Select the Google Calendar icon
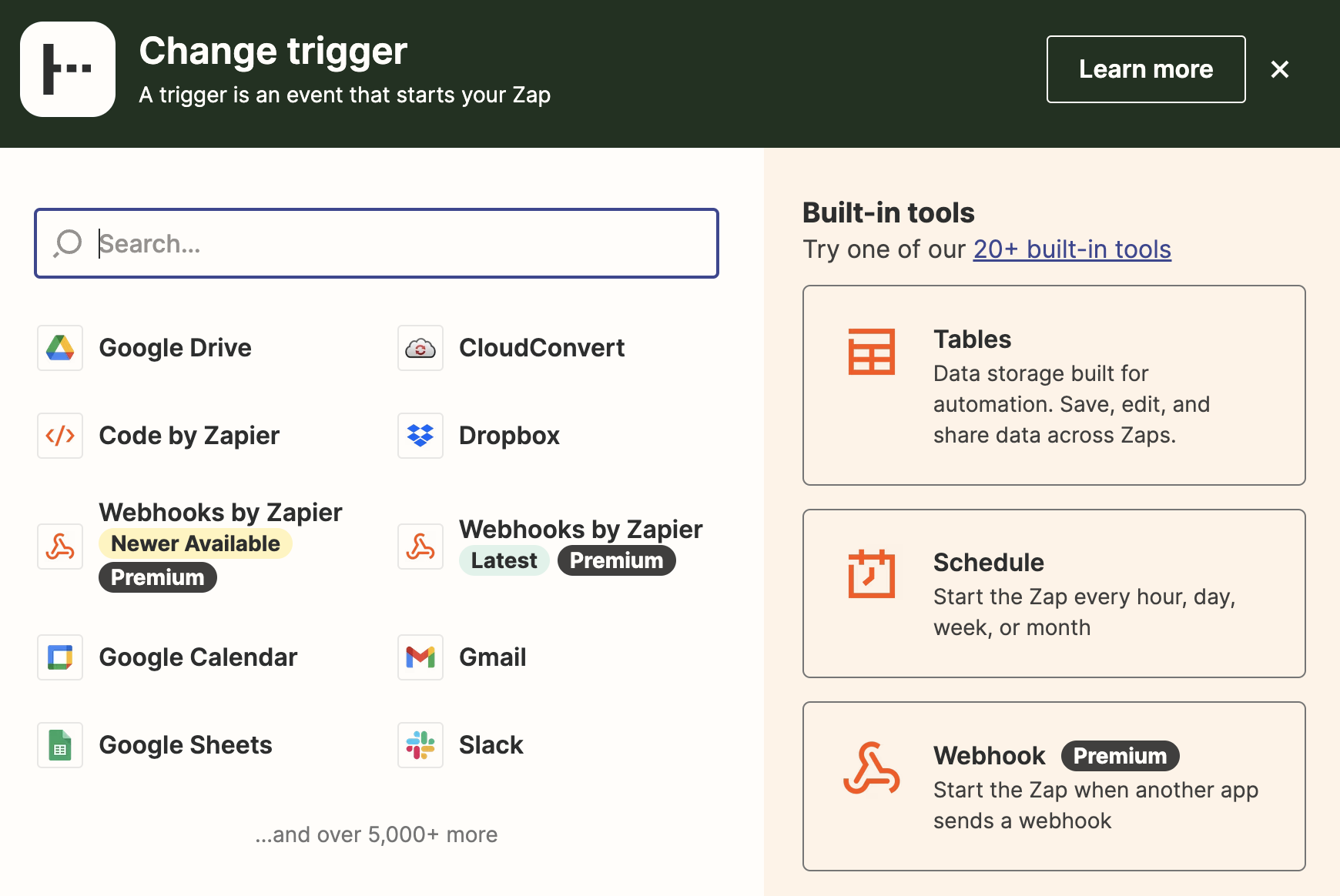 click(60, 657)
